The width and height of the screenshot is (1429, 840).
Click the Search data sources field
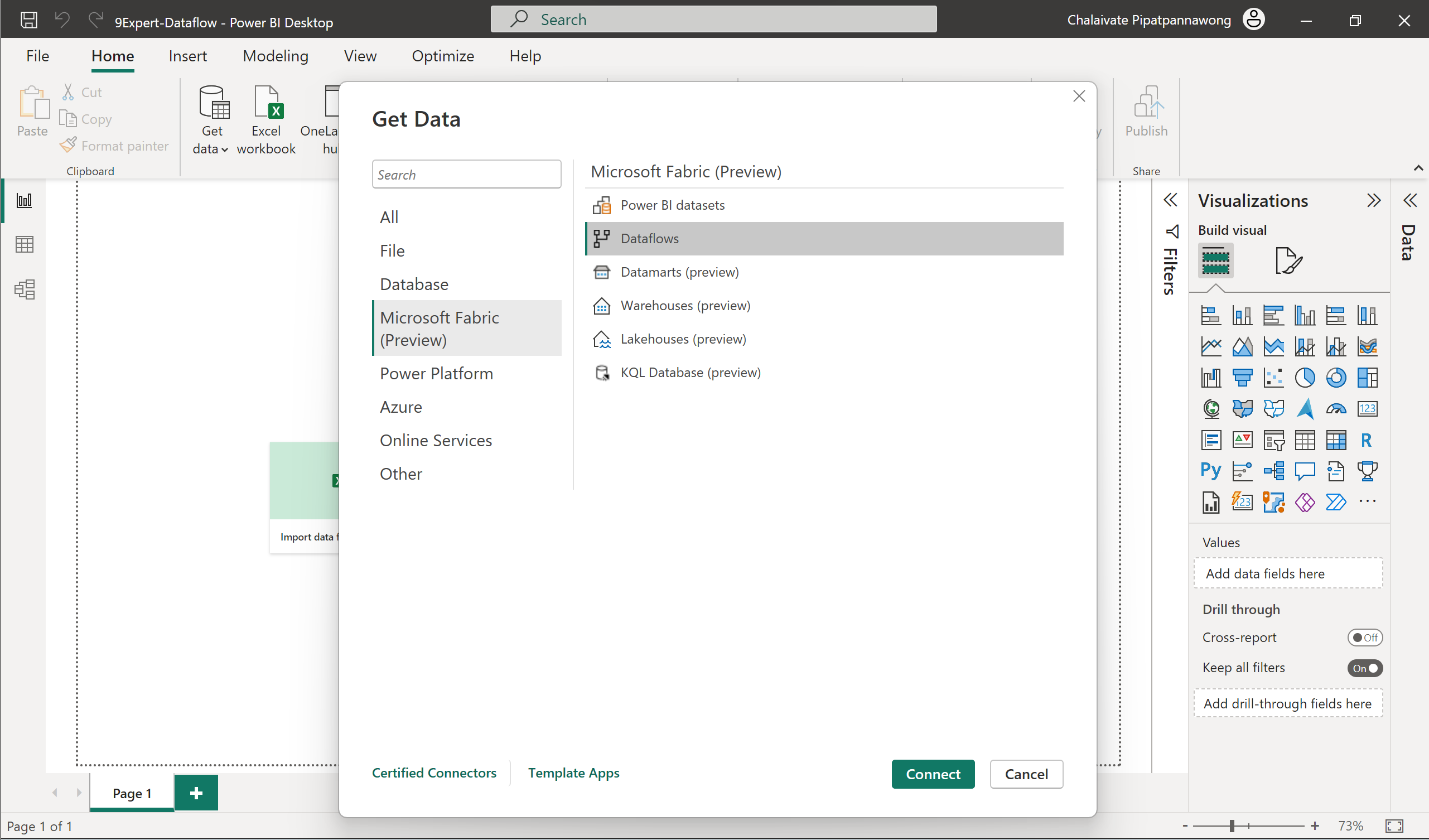(x=466, y=174)
